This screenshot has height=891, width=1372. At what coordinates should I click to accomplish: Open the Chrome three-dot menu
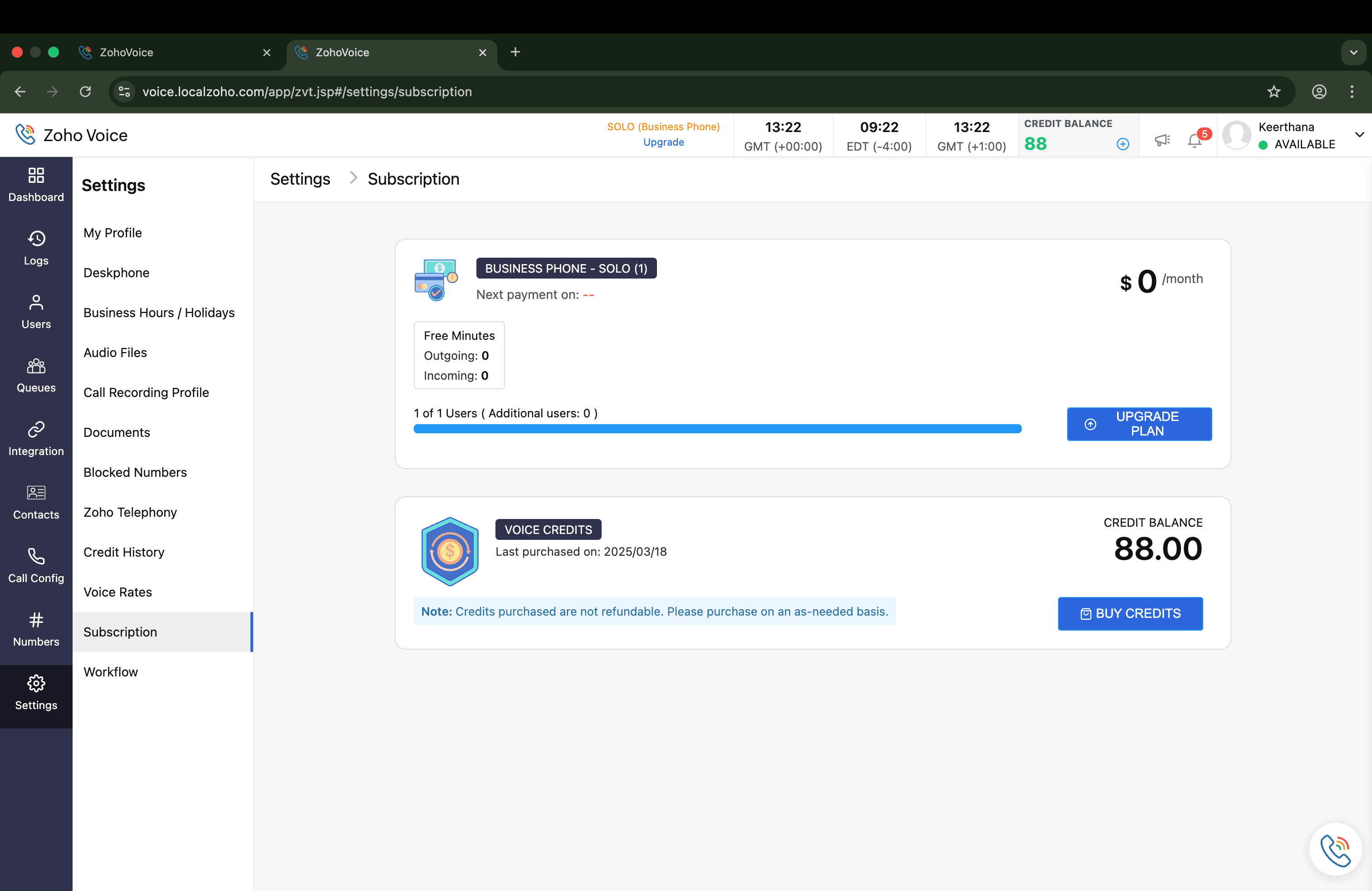click(x=1351, y=92)
